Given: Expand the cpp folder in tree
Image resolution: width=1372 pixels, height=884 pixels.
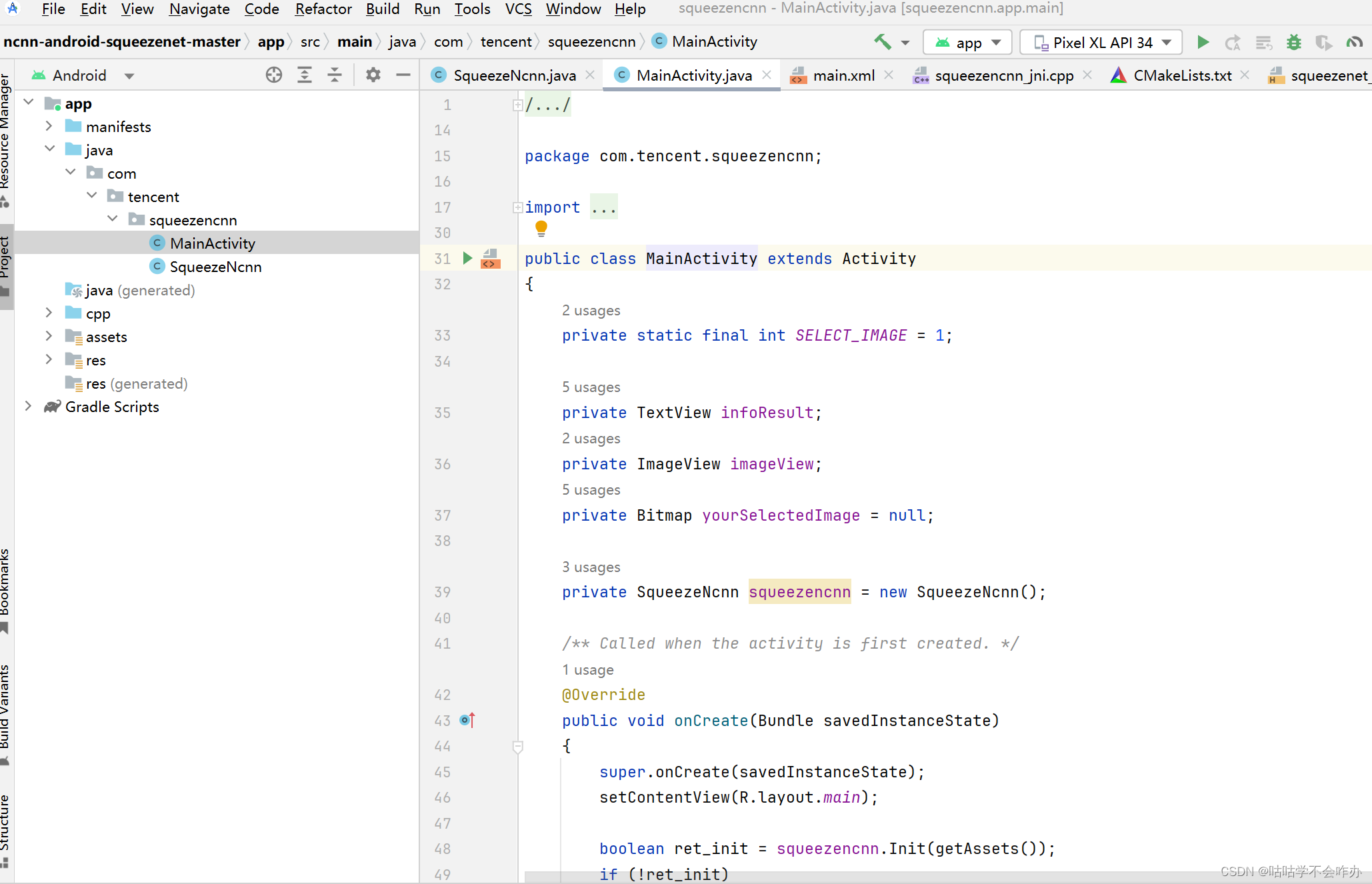Looking at the screenshot, I should tap(49, 313).
